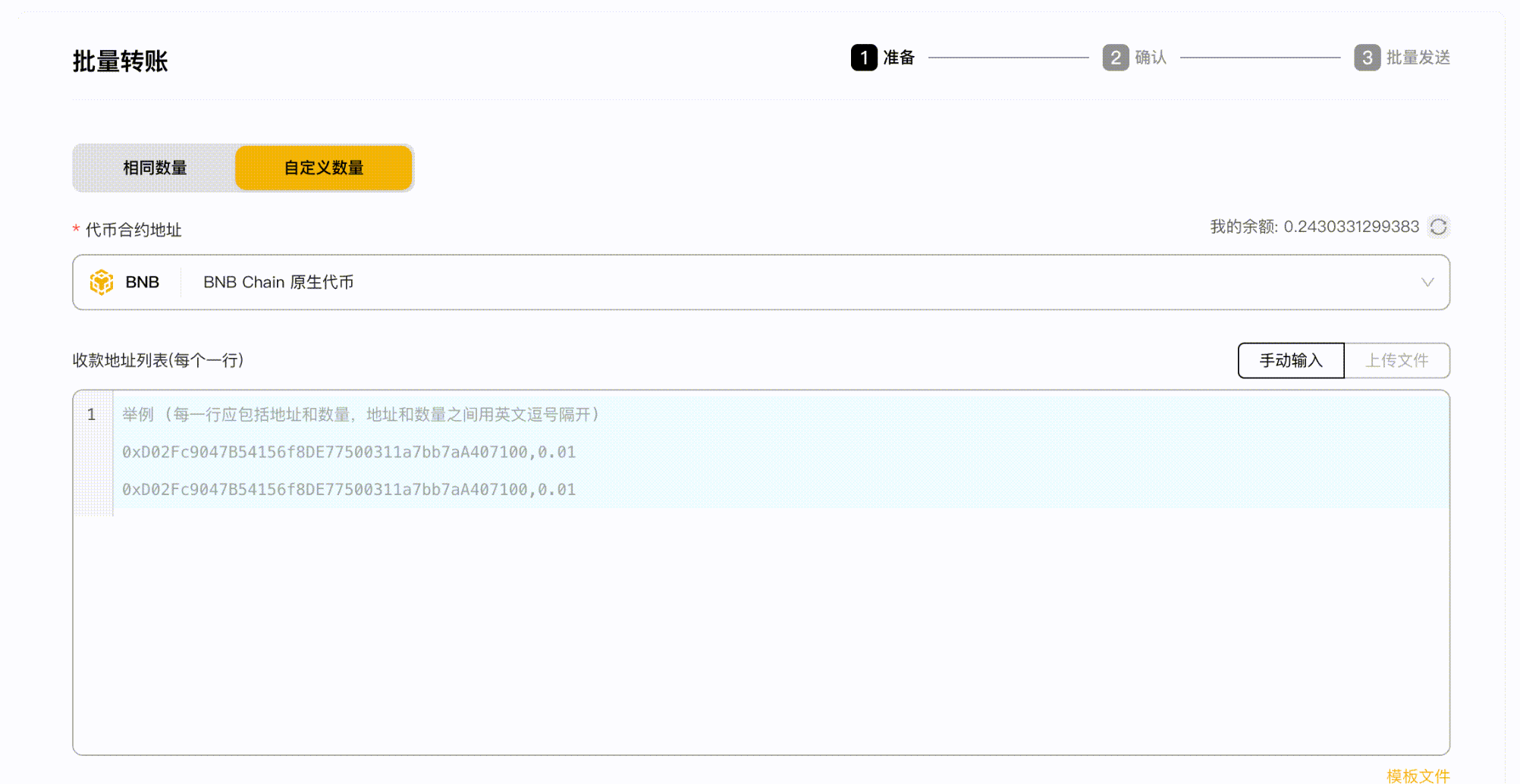The height and width of the screenshot is (784, 1520).
Task: Expand the token dropdown chevron
Action: click(x=1427, y=282)
